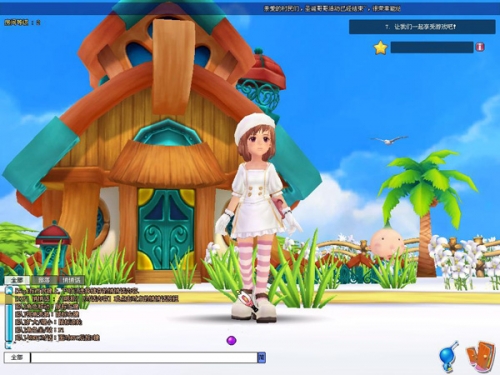
Task: Open the 全部 channel selector beside chat input
Action: (x=17, y=357)
